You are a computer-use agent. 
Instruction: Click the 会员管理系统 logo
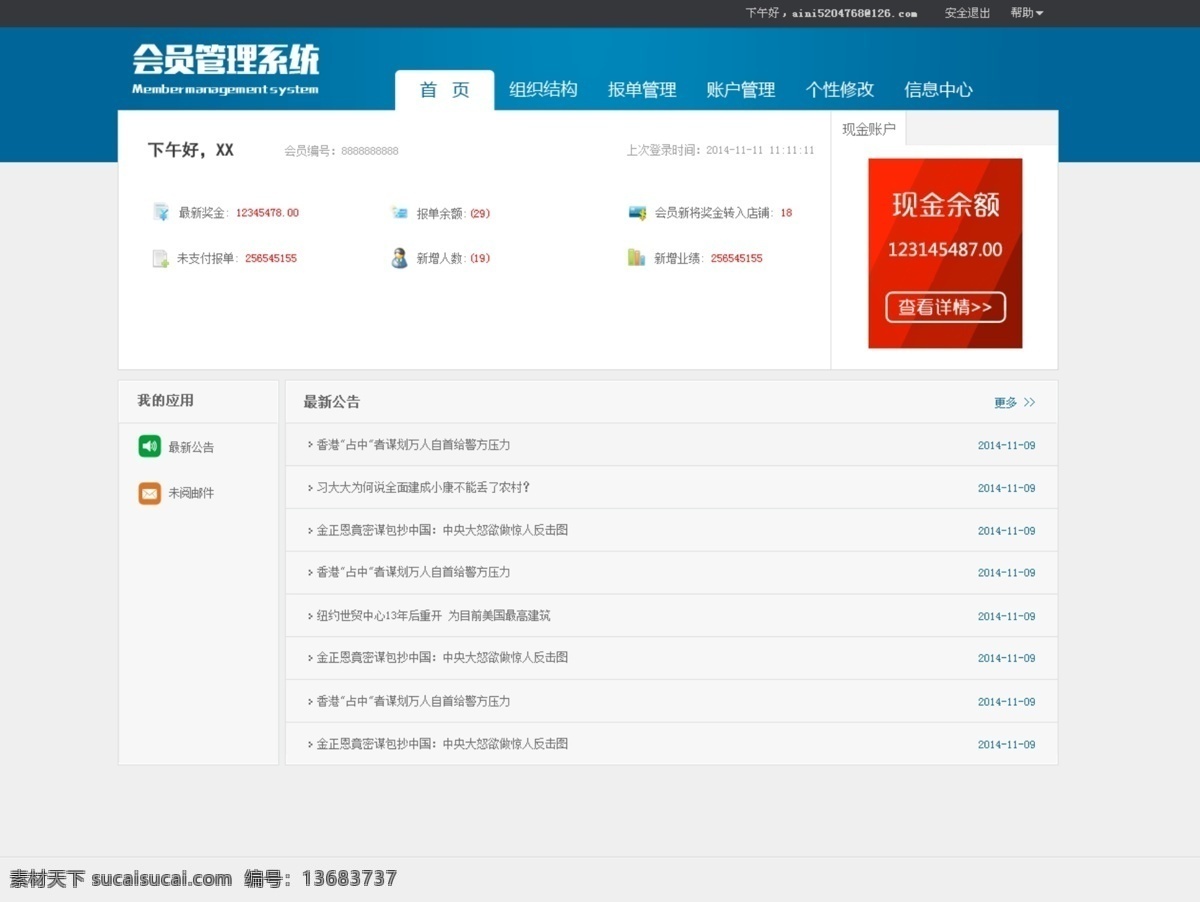coord(226,69)
